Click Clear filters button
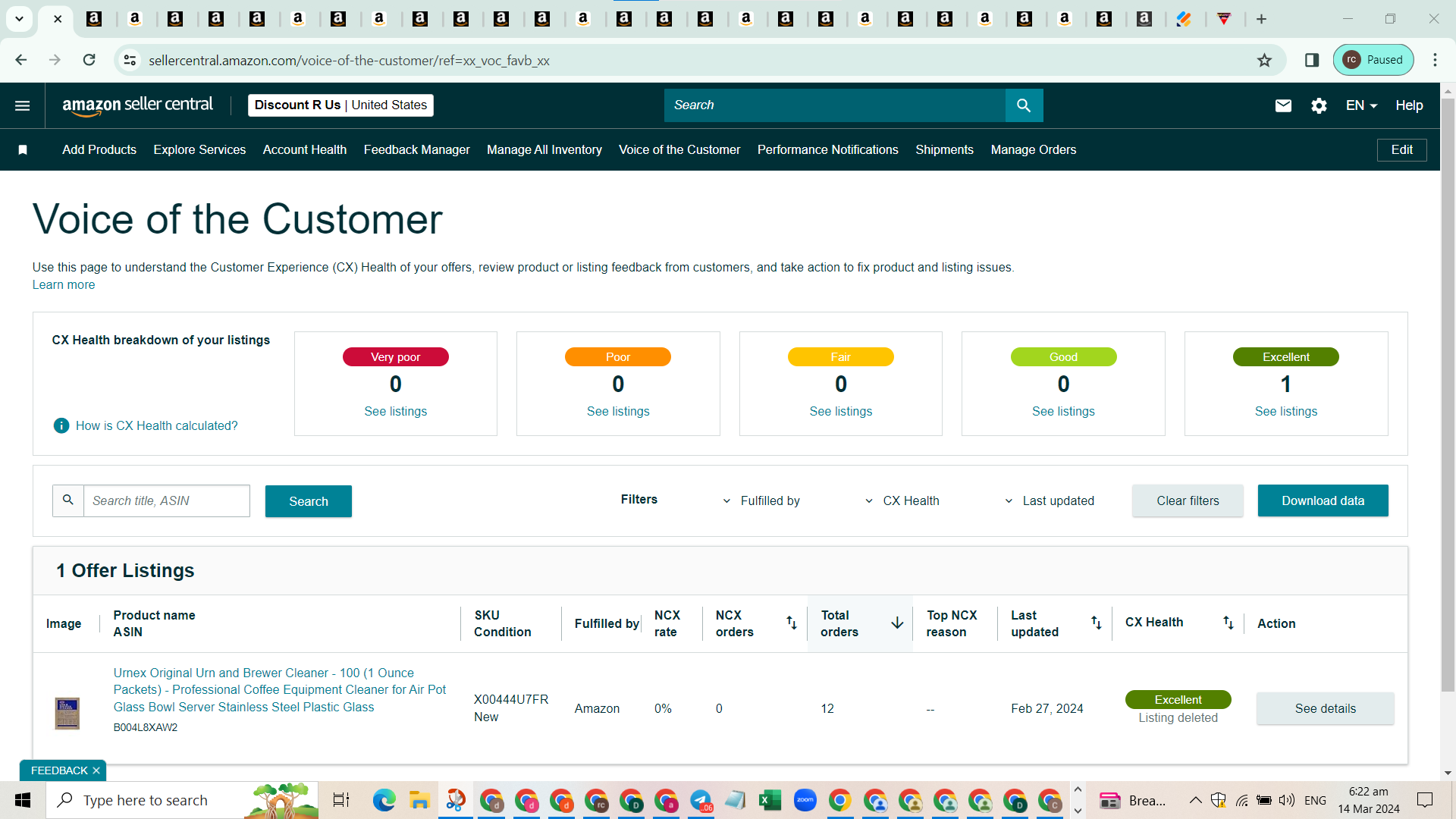 click(x=1188, y=500)
